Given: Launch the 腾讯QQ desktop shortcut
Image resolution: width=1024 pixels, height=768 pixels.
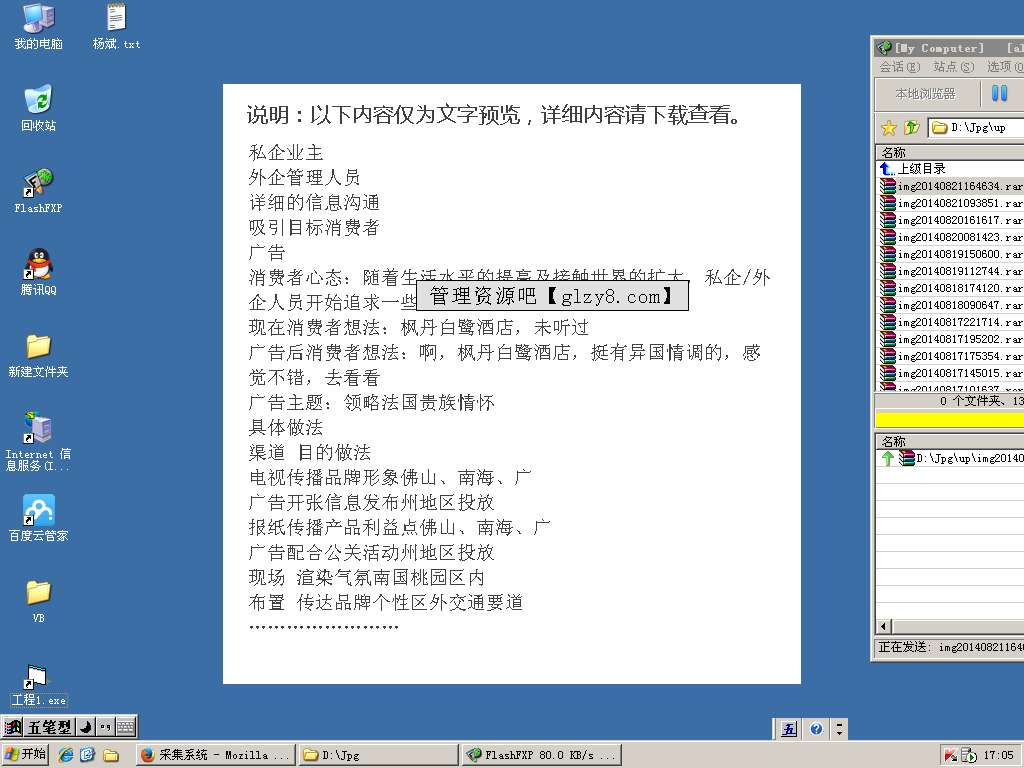Looking at the screenshot, I should click(39, 272).
